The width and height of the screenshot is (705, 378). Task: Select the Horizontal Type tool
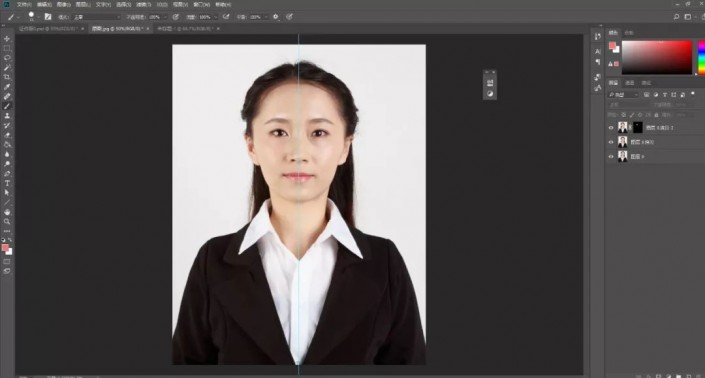pos(7,183)
